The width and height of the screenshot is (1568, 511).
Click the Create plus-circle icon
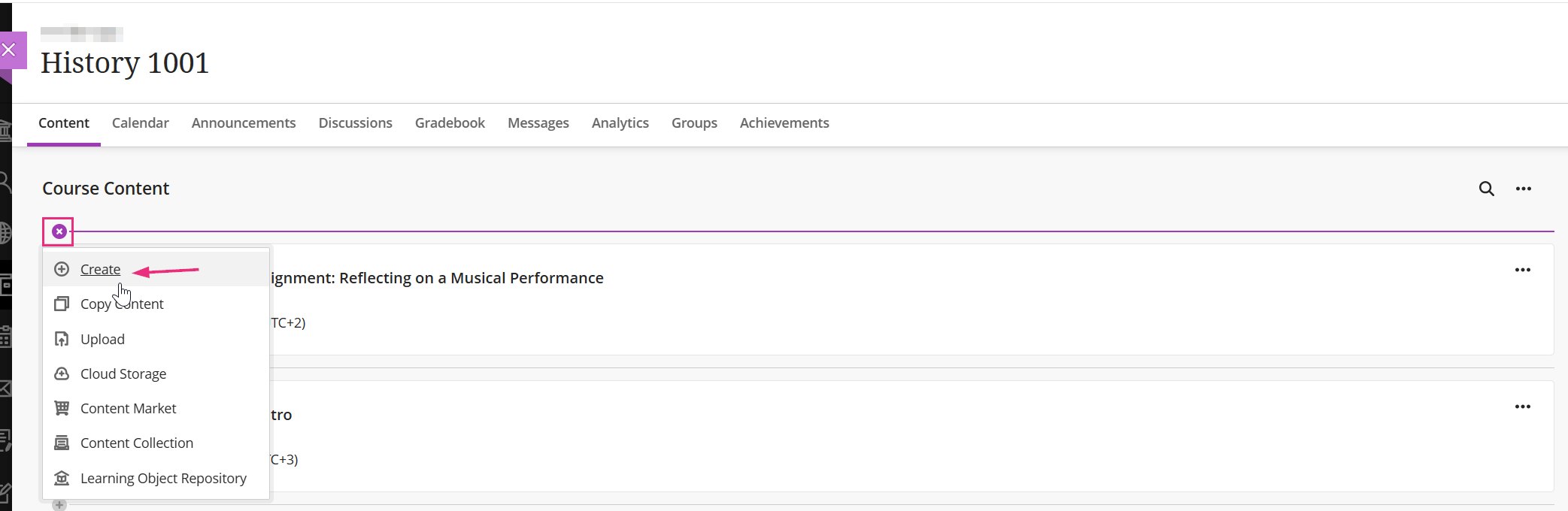point(62,269)
